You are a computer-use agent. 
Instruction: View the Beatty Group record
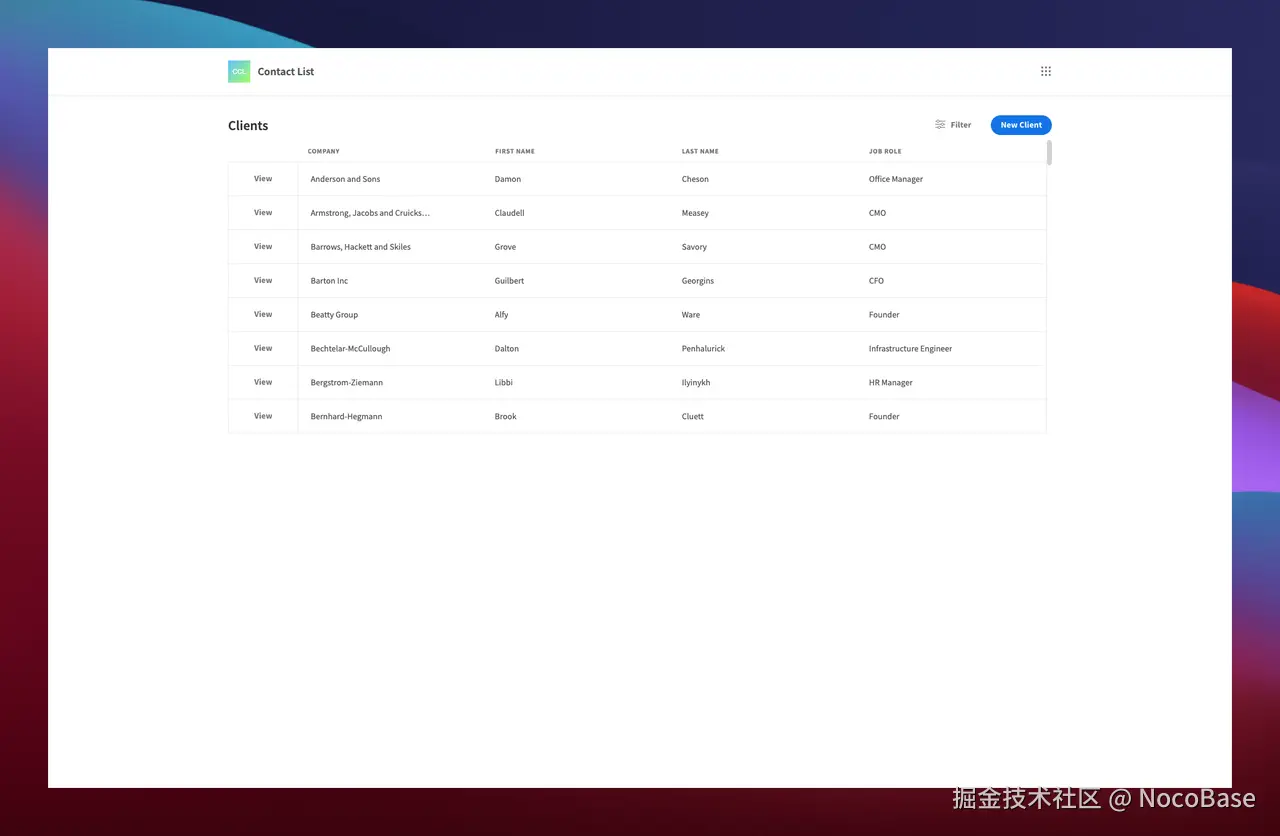(x=262, y=314)
